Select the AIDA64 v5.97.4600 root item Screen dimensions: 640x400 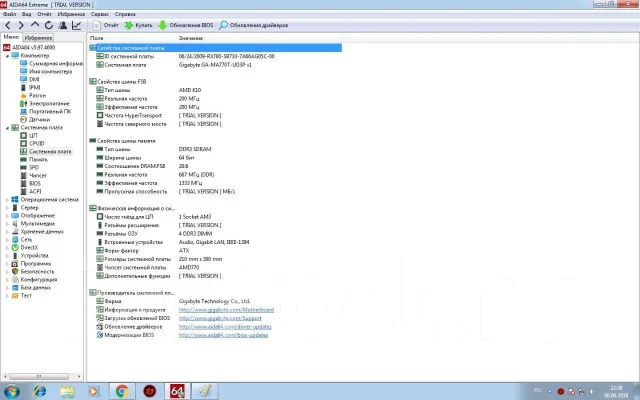pyautogui.click(x=29, y=47)
